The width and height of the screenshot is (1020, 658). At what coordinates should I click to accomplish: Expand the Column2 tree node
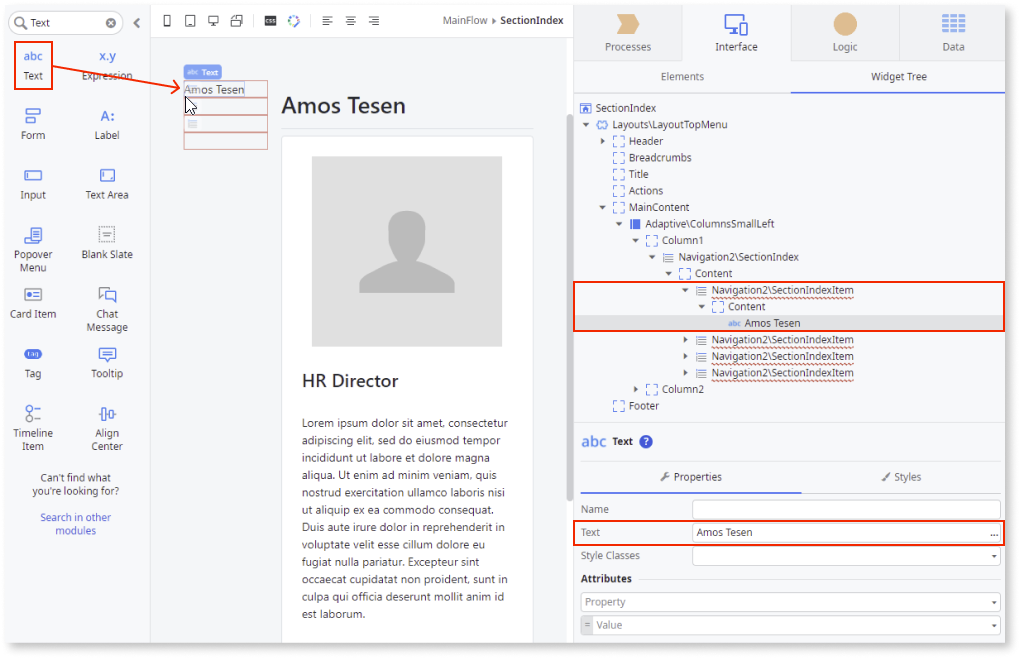coord(636,390)
